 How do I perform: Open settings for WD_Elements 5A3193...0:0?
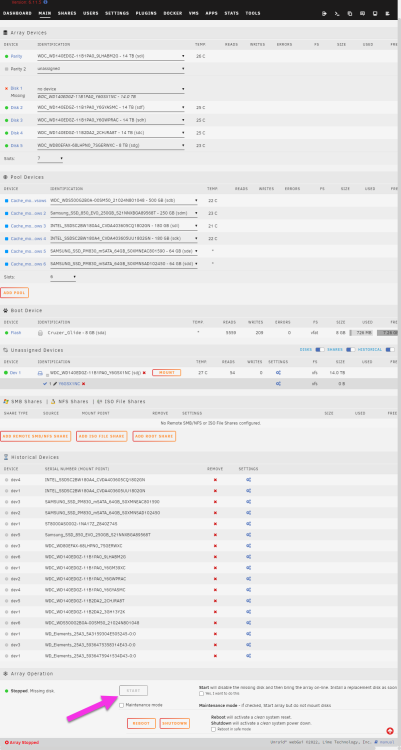click(248, 633)
